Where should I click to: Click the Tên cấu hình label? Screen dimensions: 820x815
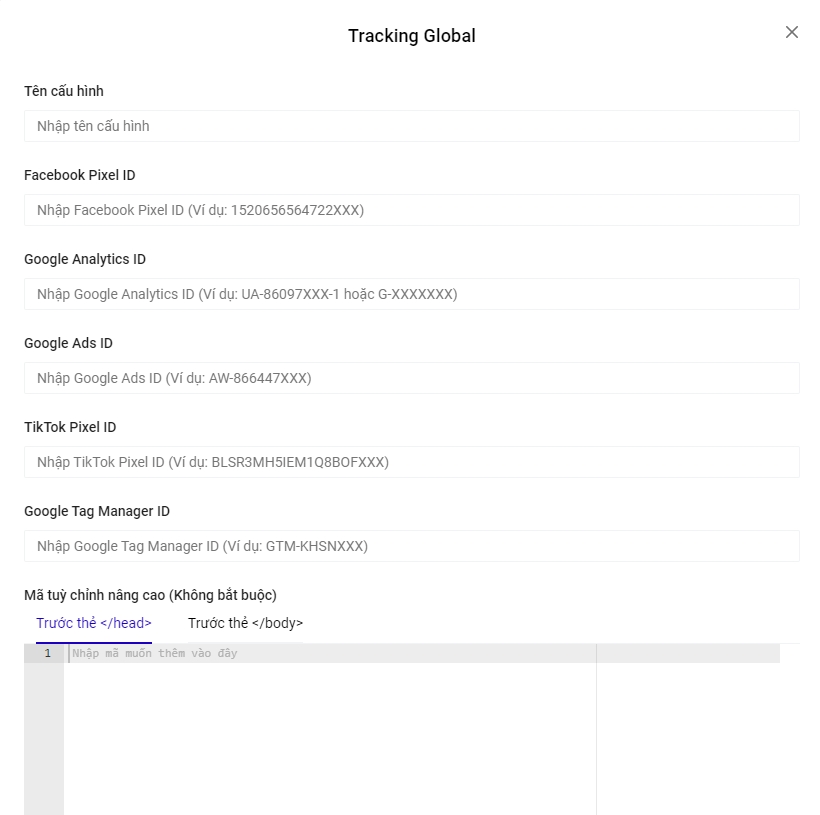pyautogui.click(x=64, y=91)
